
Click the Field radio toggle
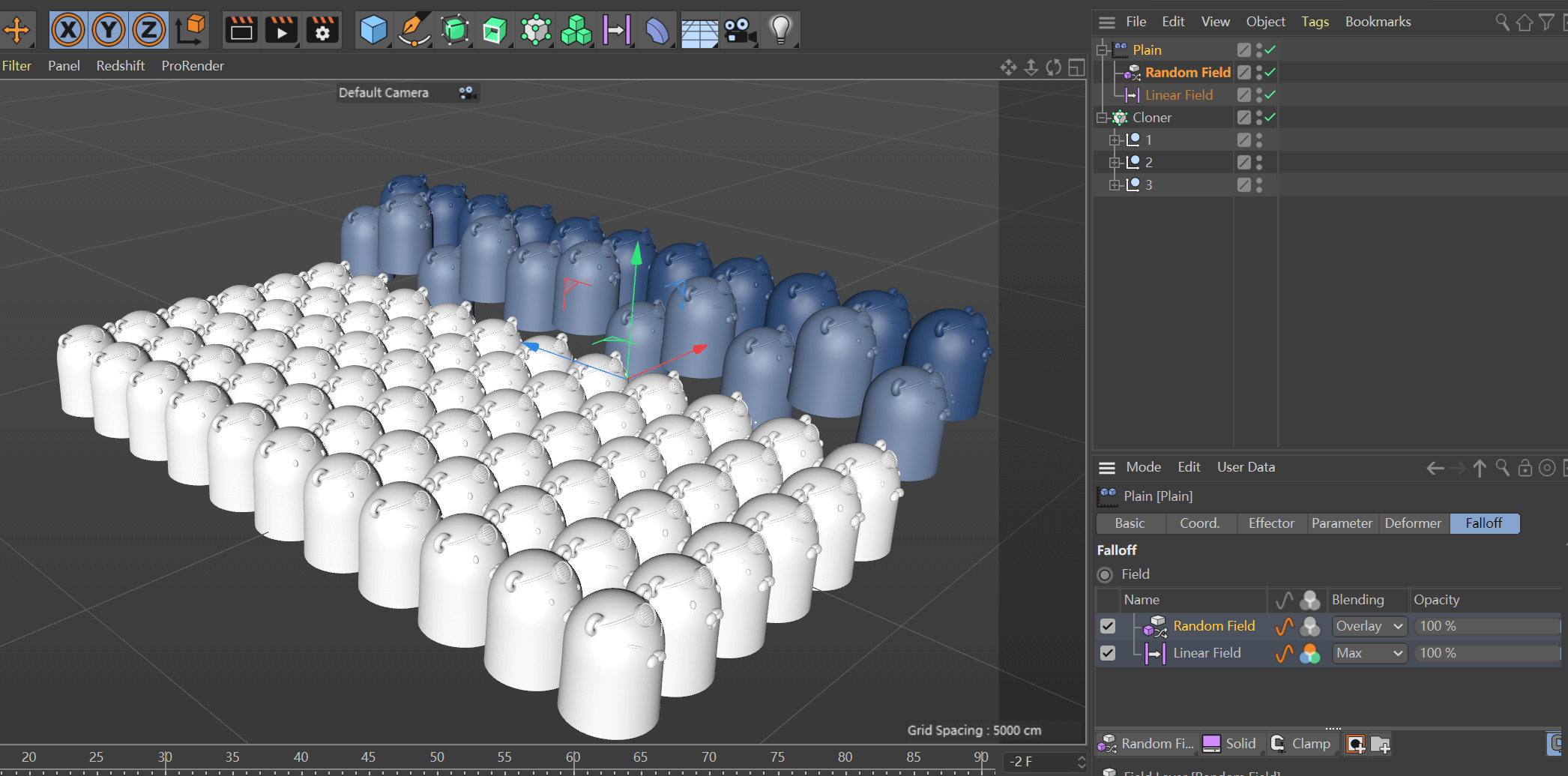(1105, 574)
